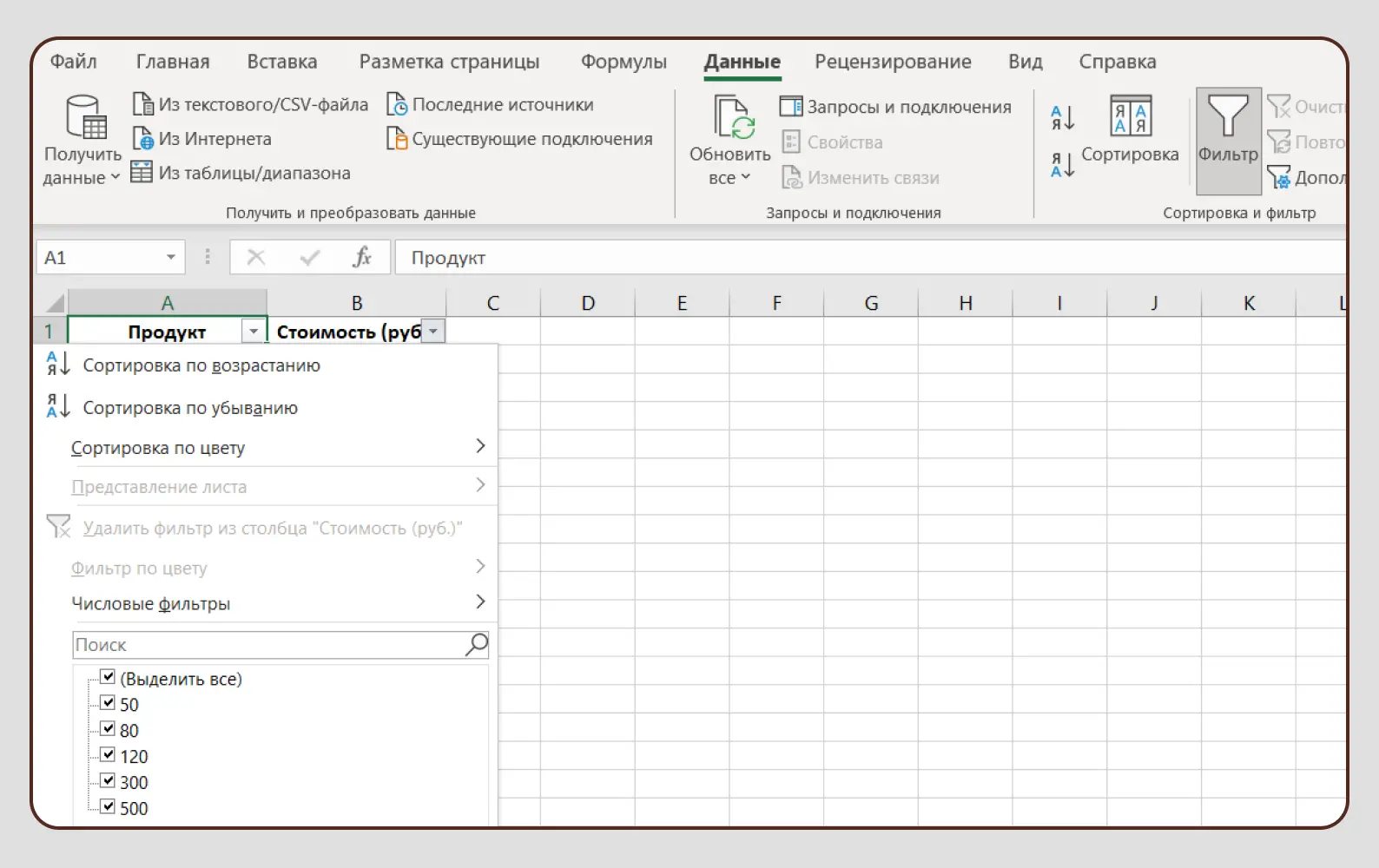Switch to the Рецензирование tab
1379x868 pixels.
tap(893, 62)
